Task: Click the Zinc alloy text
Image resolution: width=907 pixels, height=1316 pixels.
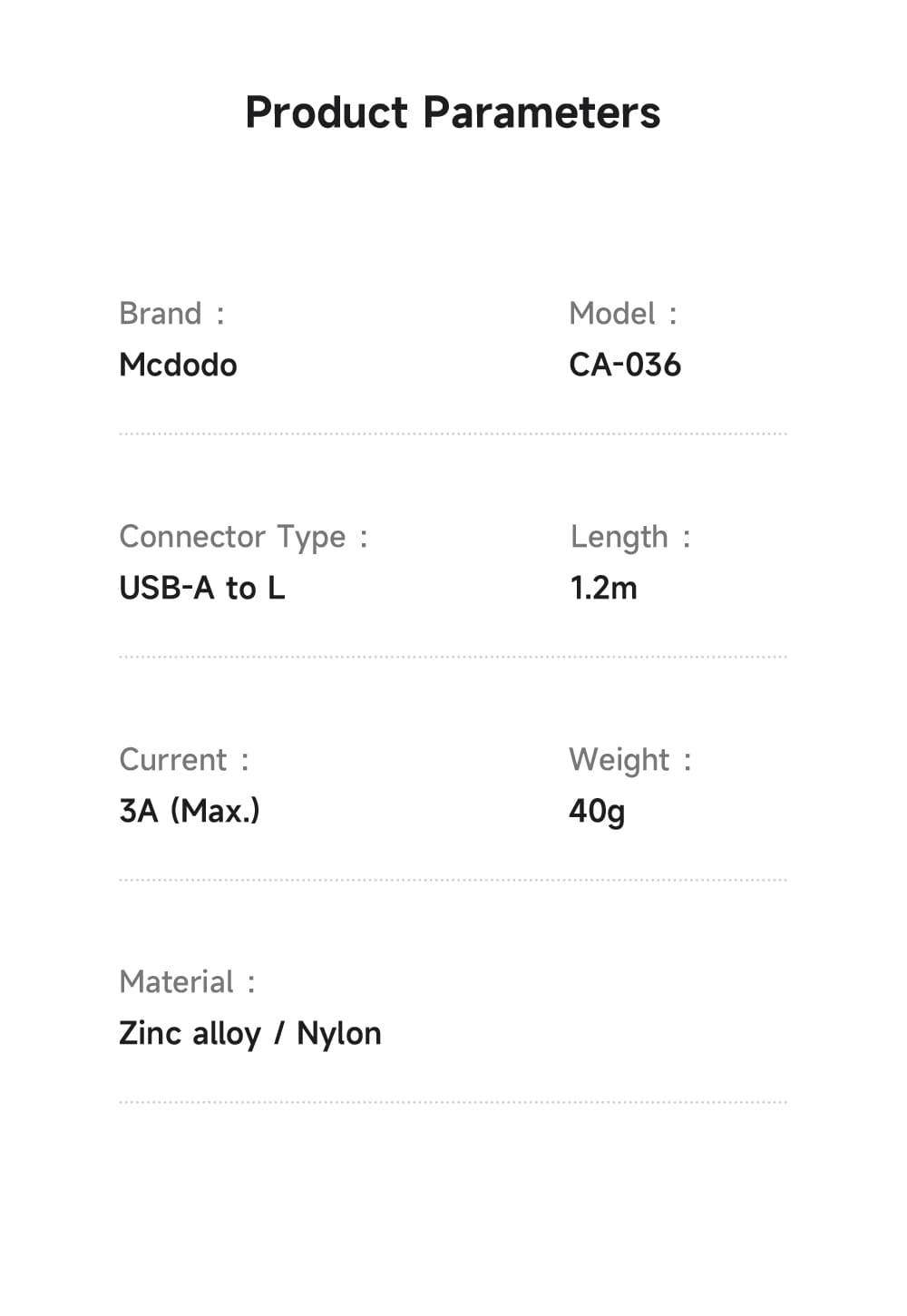Action: 190,1033
